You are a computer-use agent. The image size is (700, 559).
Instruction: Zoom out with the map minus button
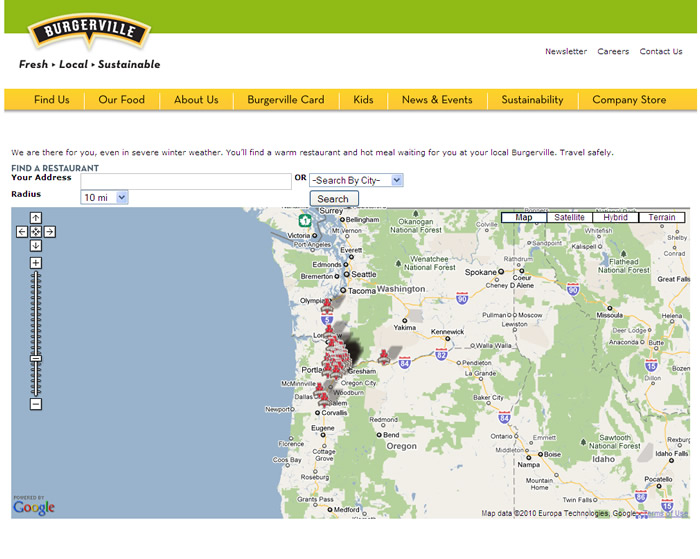[x=36, y=404]
